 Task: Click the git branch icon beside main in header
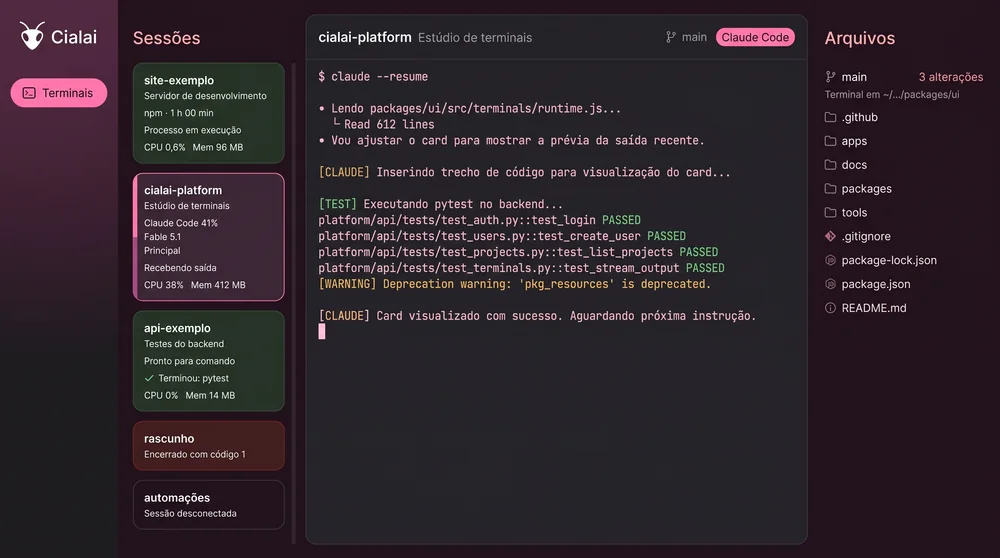tap(671, 37)
